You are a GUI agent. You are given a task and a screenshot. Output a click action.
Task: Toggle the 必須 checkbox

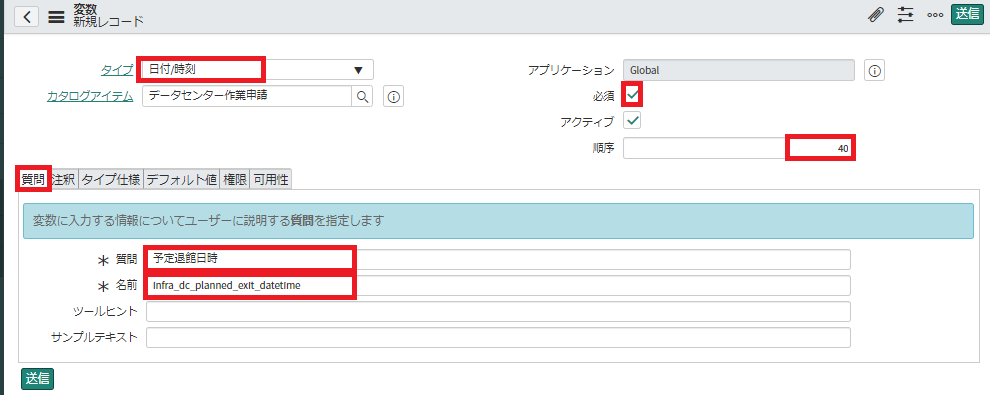click(x=633, y=95)
